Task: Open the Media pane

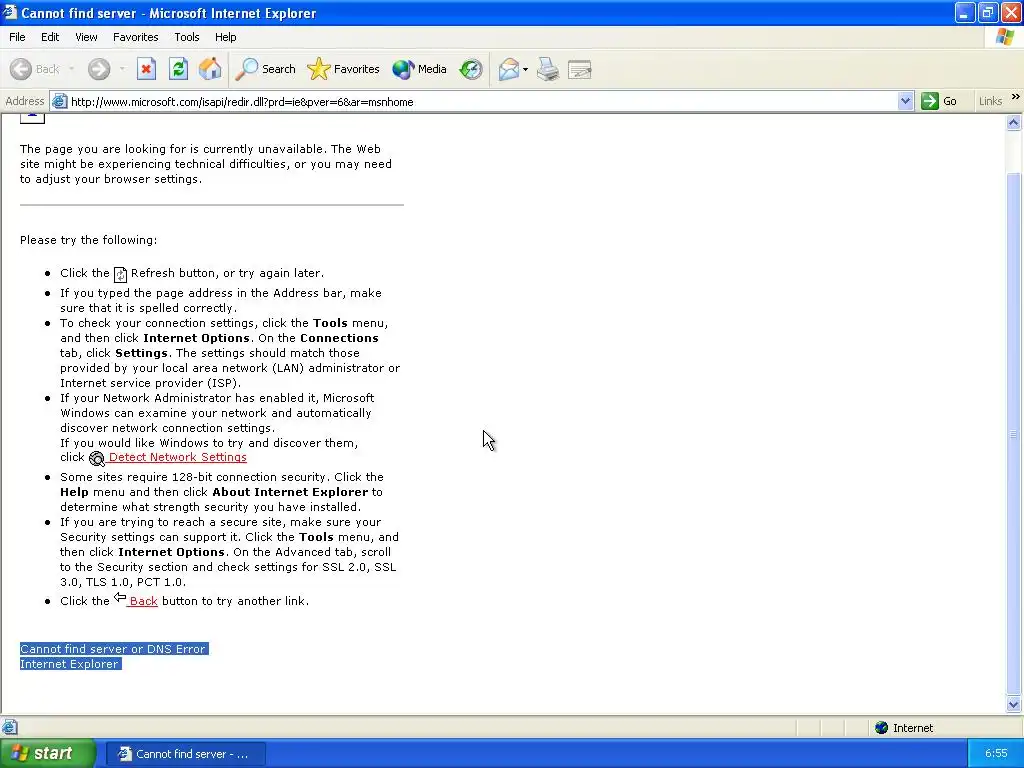Action: [x=419, y=69]
